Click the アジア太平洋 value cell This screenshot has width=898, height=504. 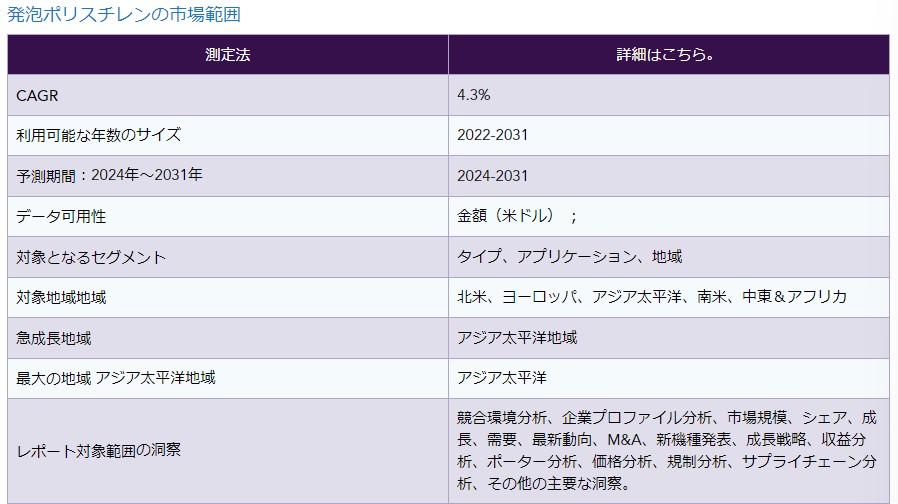click(669, 379)
